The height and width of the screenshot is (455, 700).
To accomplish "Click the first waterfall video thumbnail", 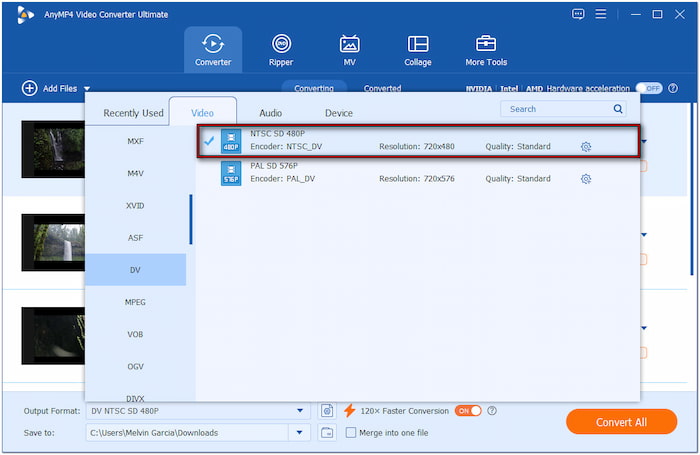I will (x=53, y=149).
